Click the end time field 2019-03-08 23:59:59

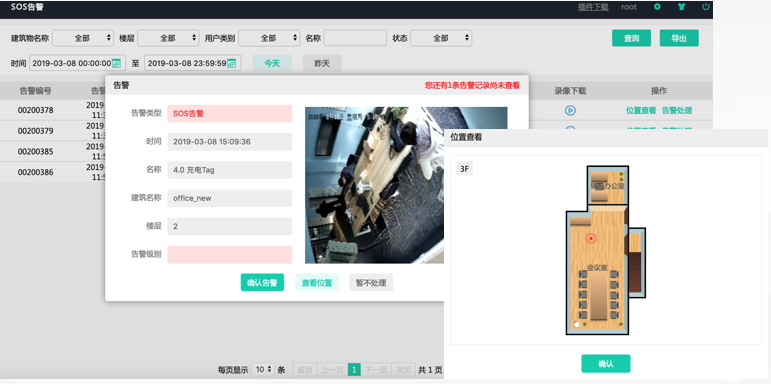pyautogui.click(x=193, y=63)
